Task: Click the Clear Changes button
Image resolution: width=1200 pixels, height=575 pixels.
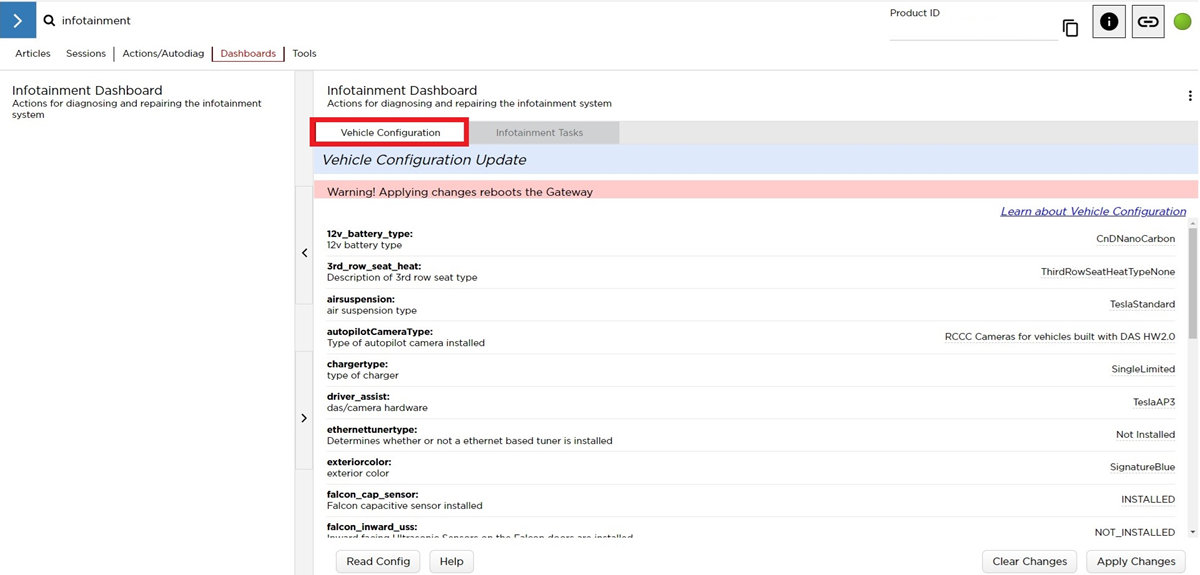Action: (1030, 561)
